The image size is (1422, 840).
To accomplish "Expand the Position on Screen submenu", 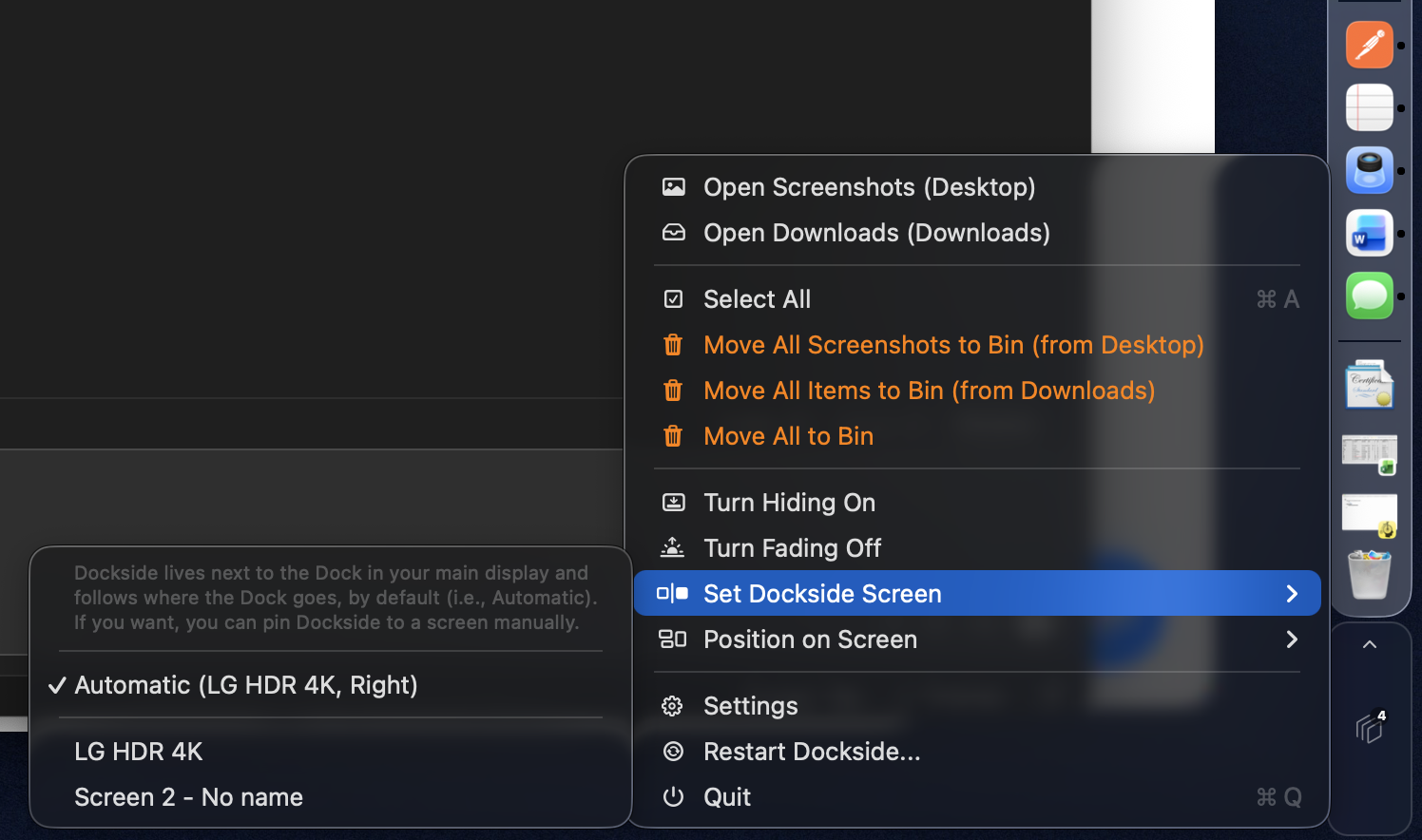I will tap(810, 640).
